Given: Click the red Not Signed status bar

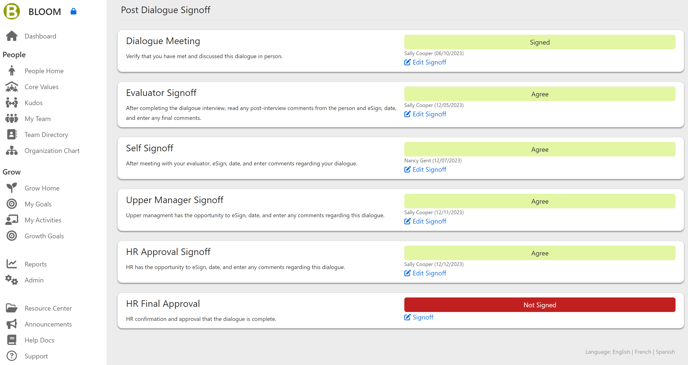Looking at the screenshot, I should pos(540,305).
